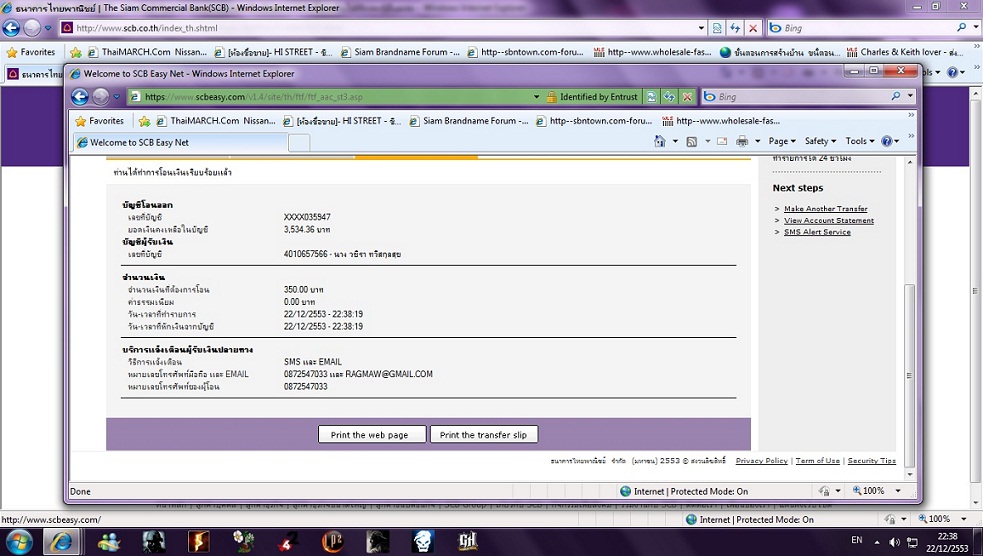The height and width of the screenshot is (556, 983).
Task: Go forward in the SCB Easy Net window
Action: (x=101, y=97)
